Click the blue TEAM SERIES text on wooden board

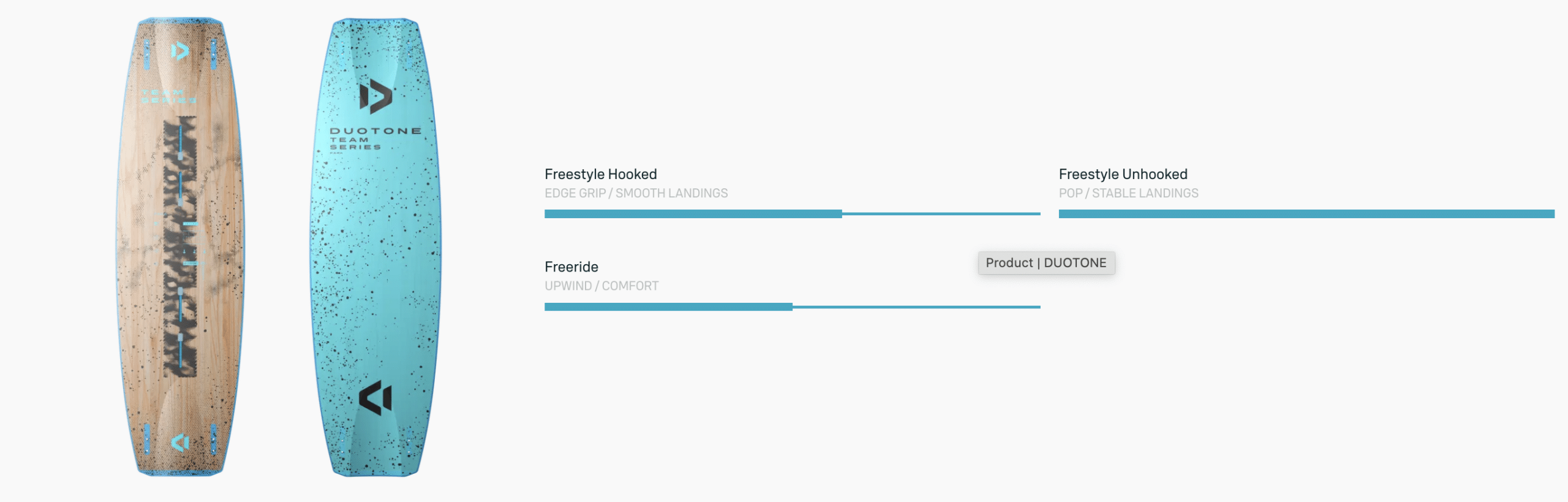[x=168, y=96]
